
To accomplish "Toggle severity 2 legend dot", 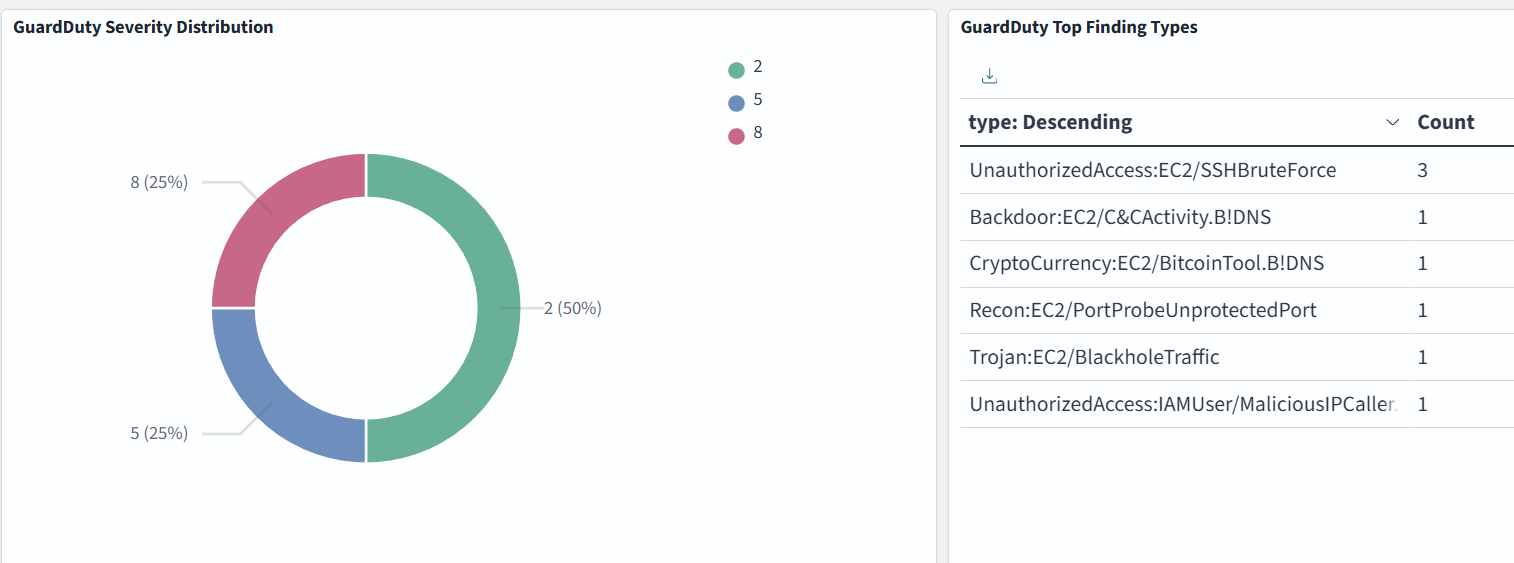I will [737, 70].
